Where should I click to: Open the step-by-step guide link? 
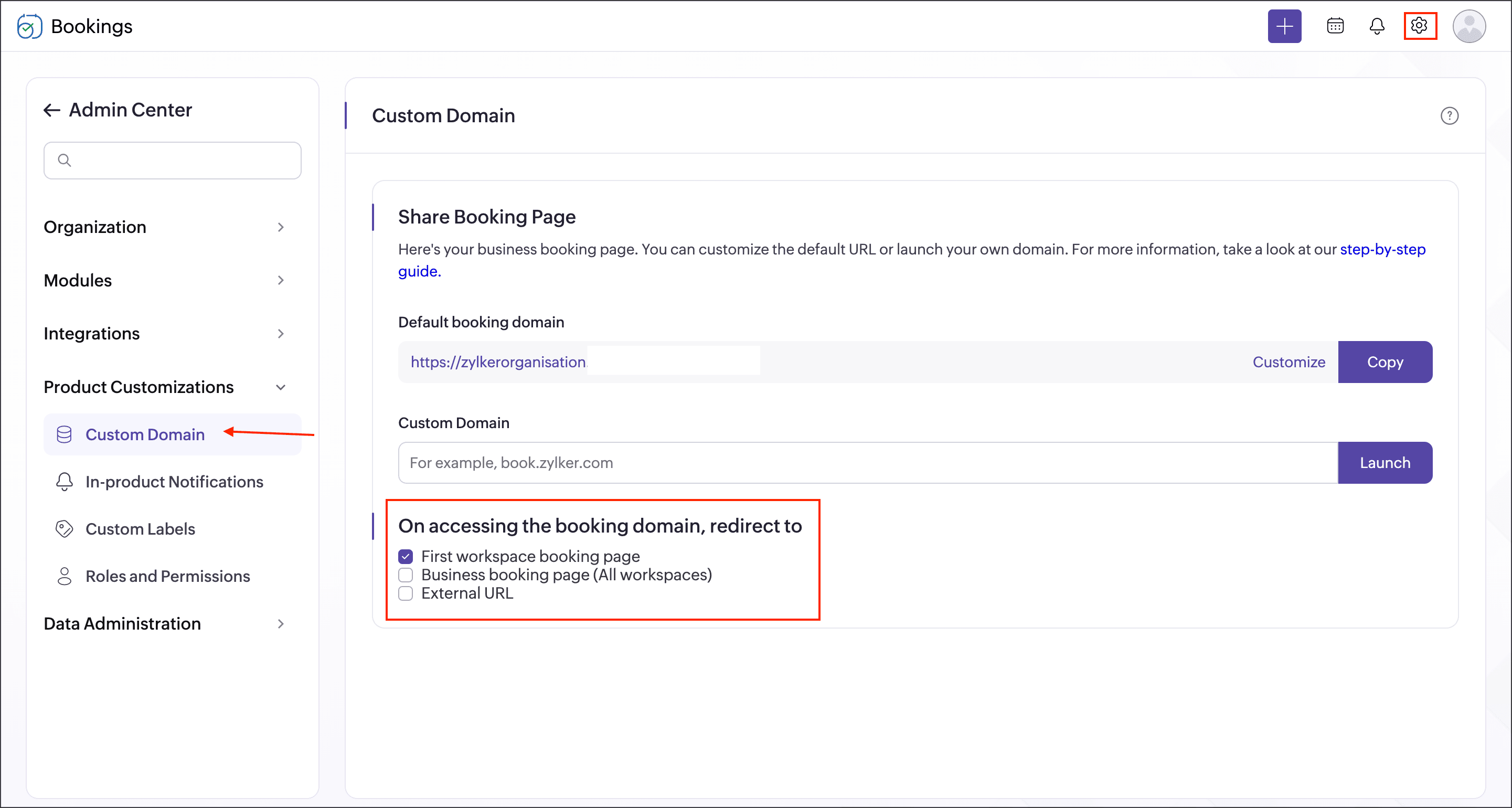click(x=1382, y=250)
